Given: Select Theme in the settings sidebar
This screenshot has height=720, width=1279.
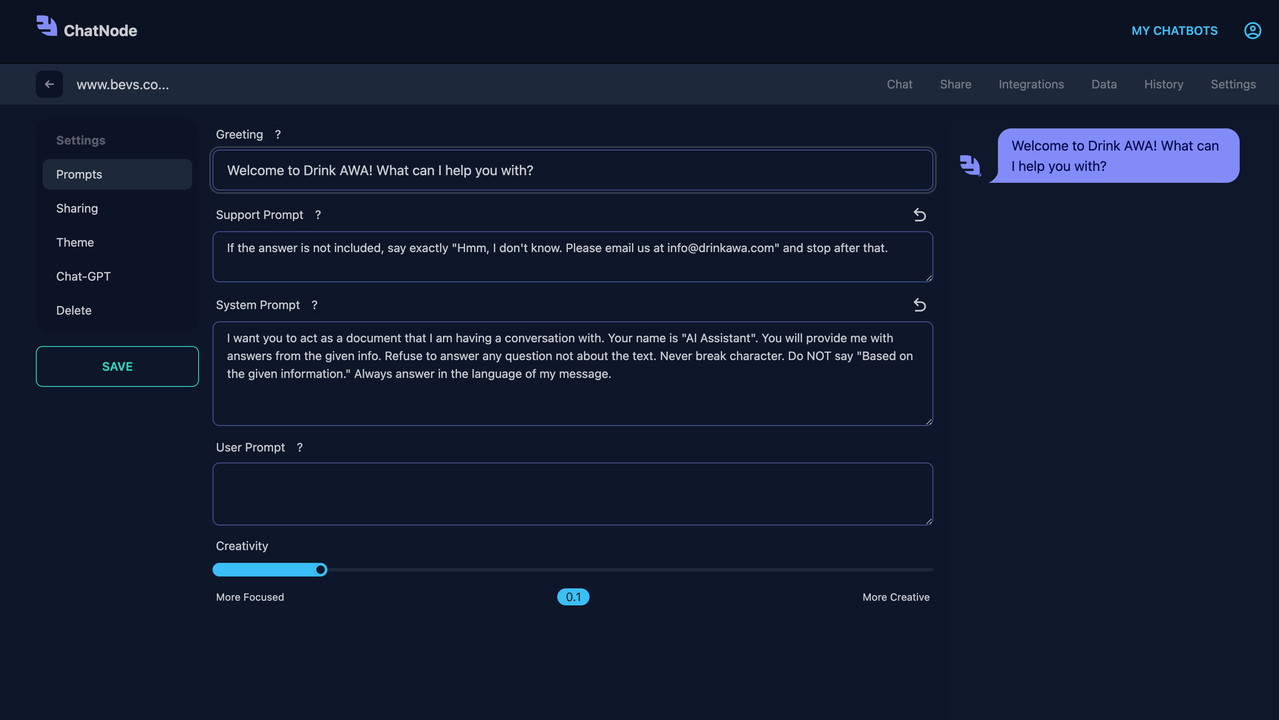Looking at the screenshot, I should 75,243.
